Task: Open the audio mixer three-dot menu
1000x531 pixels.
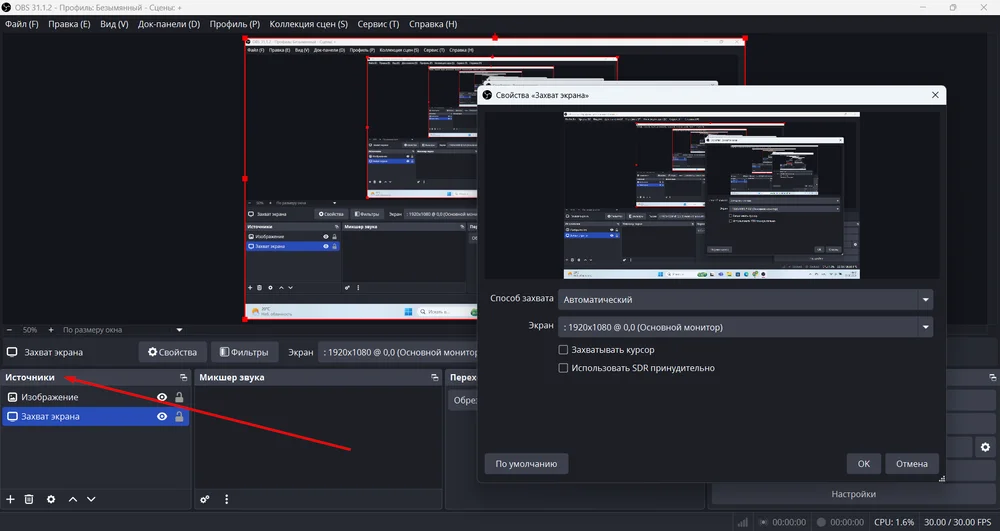Action: [x=226, y=499]
